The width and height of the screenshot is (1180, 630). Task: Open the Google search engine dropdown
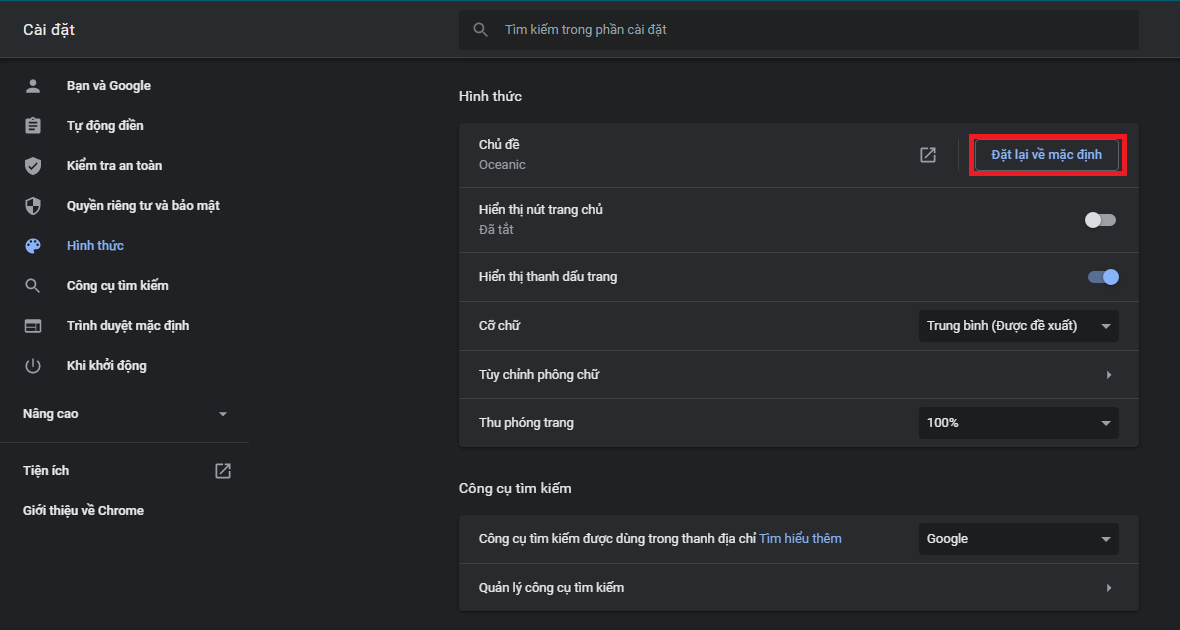click(1018, 539)
